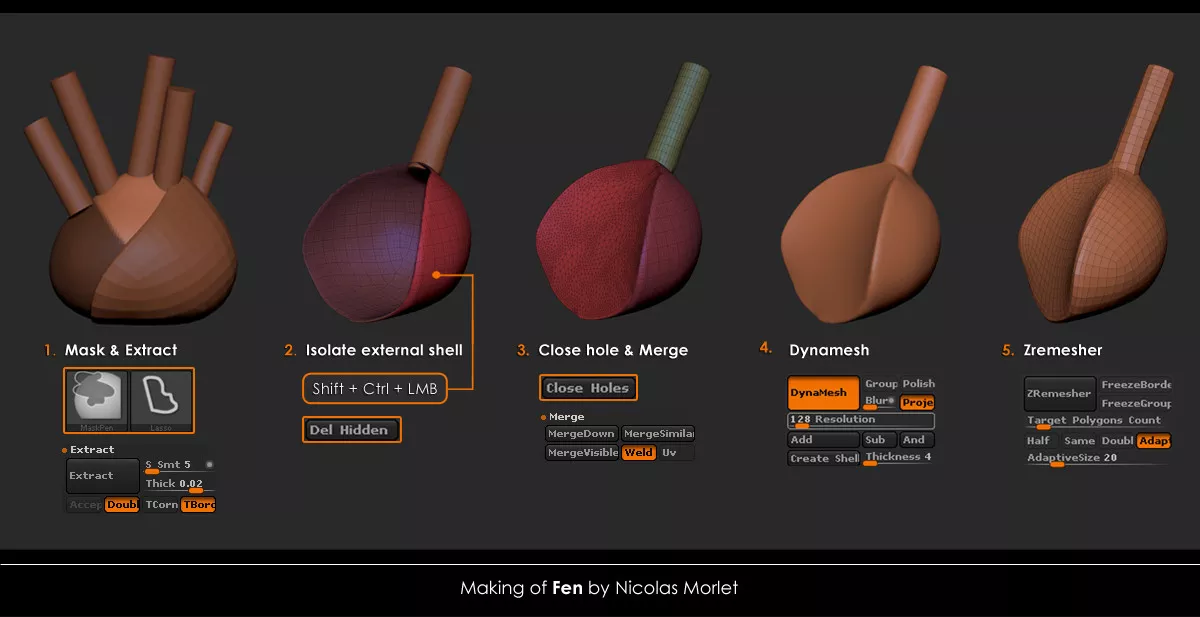Image resolution: width=1200 pixels, height=617 pixels.
Task: Activate the DynaMesh button
Action: [823, 394]
